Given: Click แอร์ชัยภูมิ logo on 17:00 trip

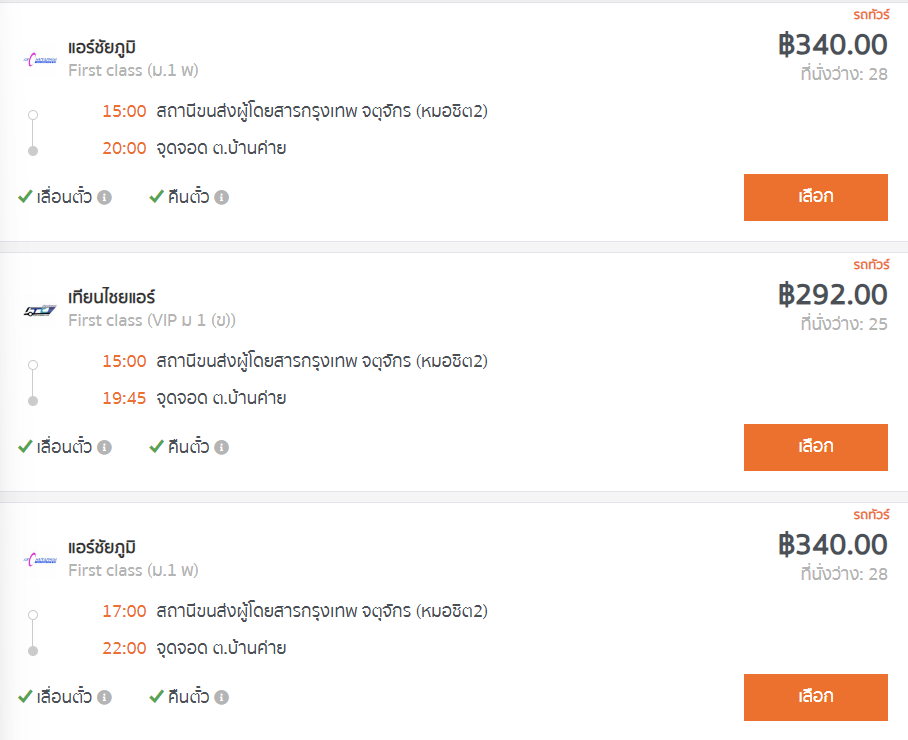Looking at the screenshot, I should pyautogui.click(x=40, y=559).
